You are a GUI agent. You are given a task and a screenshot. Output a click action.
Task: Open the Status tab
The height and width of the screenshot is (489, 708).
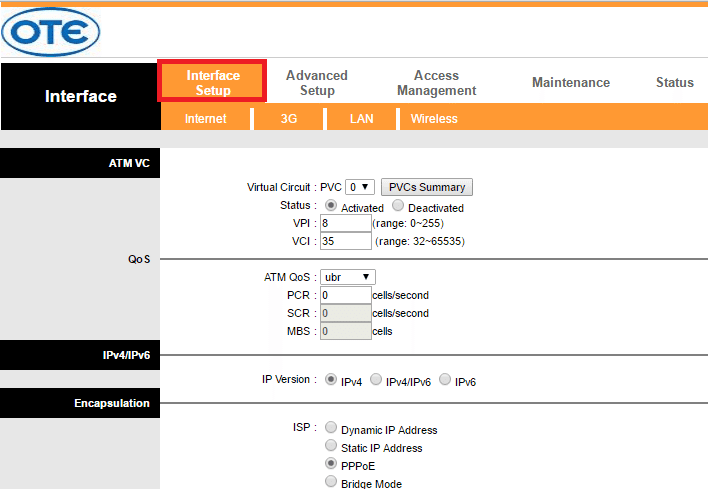[x=674, y=83]
